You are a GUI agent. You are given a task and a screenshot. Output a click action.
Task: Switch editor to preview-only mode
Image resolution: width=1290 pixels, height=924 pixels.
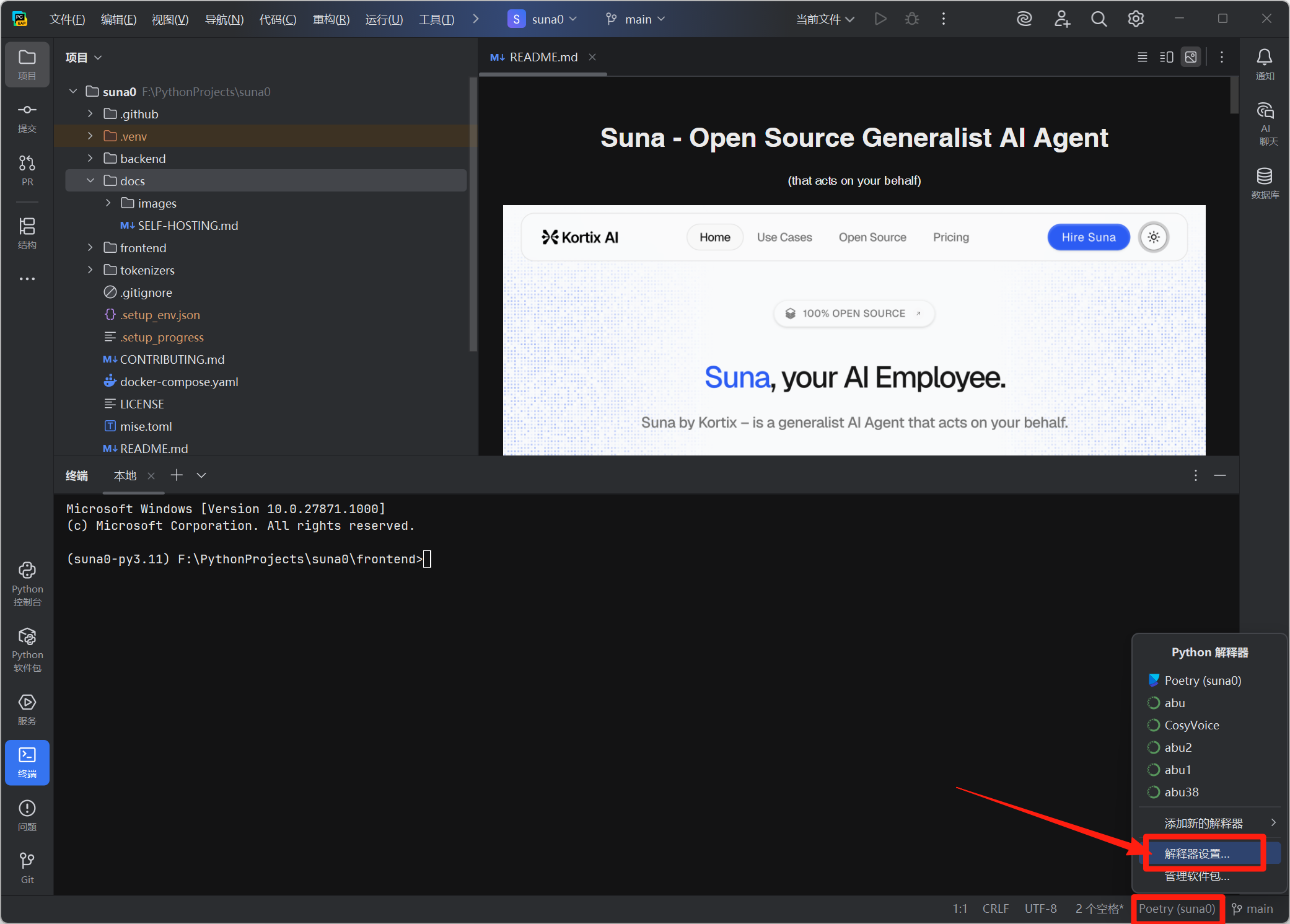[x=1191, y=57]
